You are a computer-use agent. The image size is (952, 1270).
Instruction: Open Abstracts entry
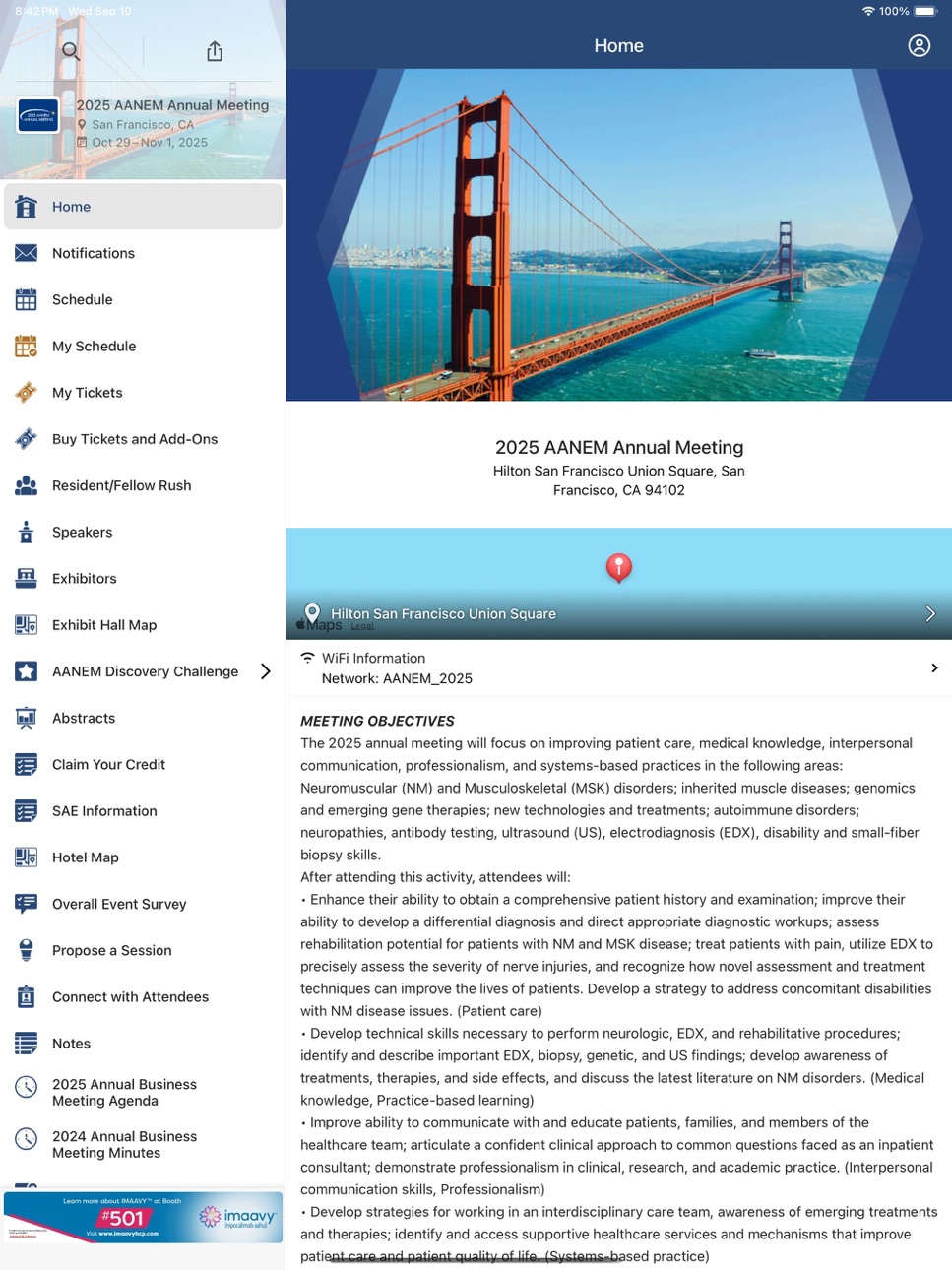(x=144, y=718)
